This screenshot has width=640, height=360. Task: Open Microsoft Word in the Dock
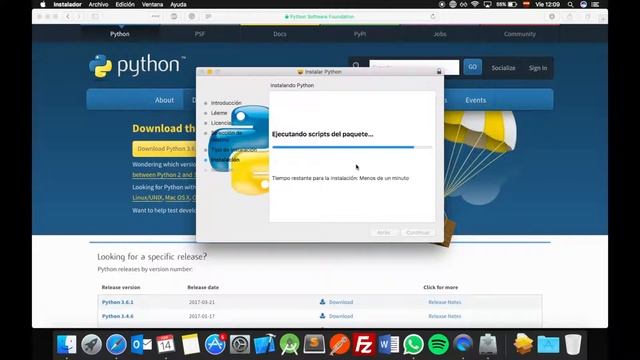pos(389,344)
